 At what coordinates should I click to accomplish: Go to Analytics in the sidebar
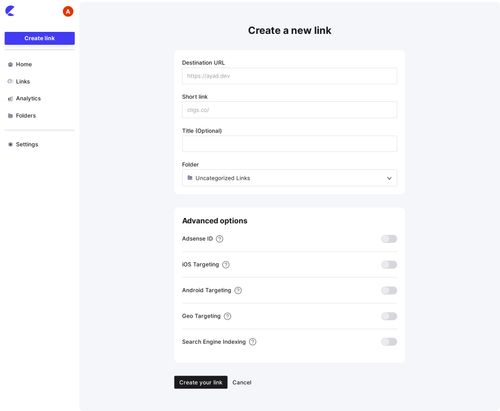point(28,98)
